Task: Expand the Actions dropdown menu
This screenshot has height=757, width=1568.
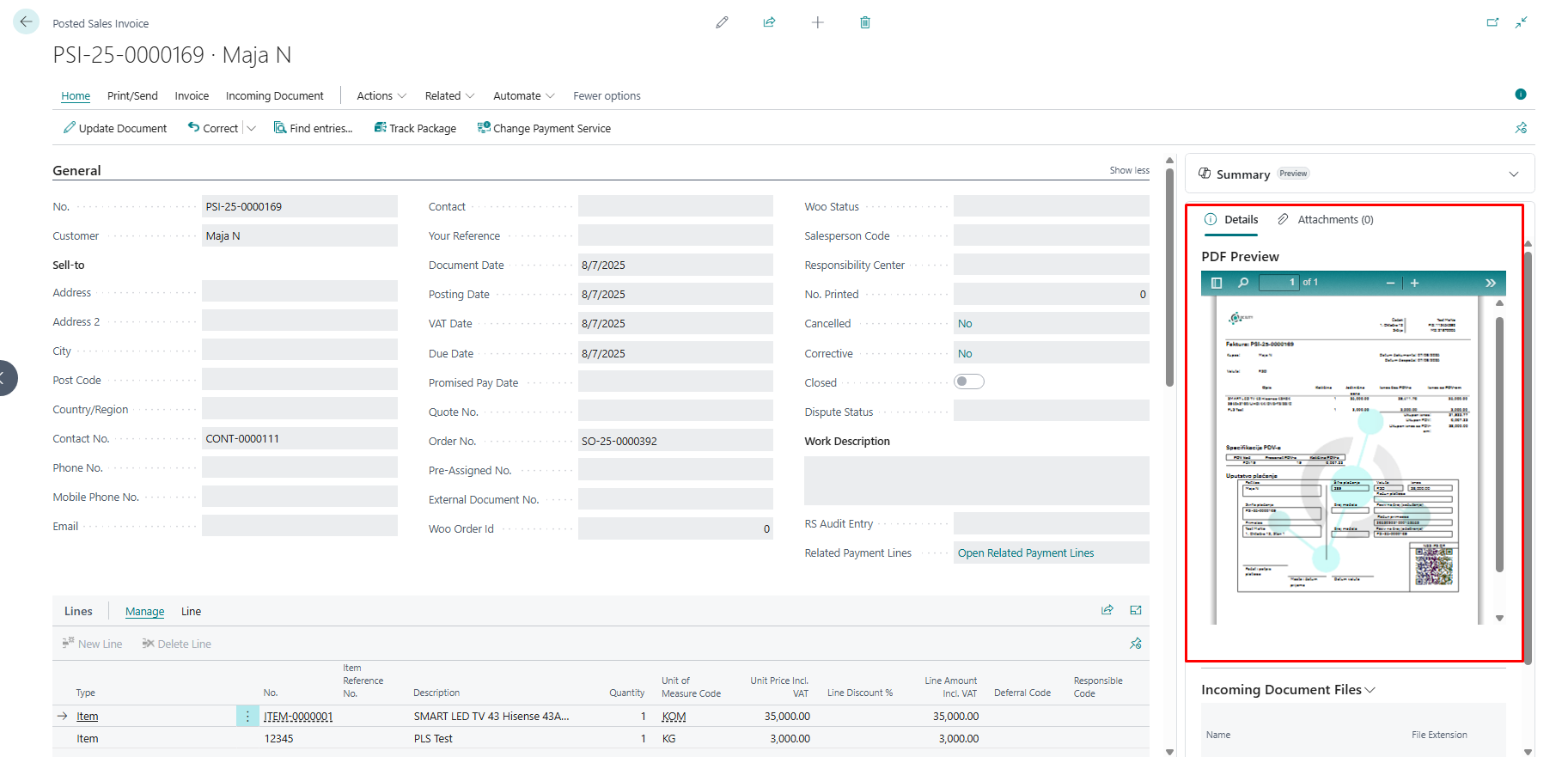Action: click(x=381, y=95)
